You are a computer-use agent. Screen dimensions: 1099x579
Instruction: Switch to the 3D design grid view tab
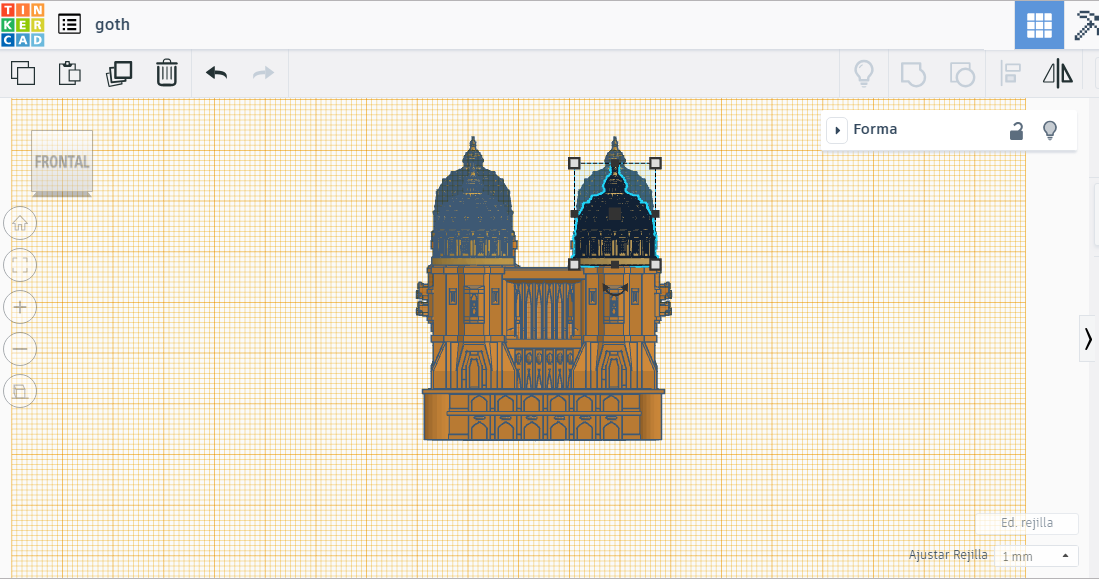click(x=1039, y=25)
